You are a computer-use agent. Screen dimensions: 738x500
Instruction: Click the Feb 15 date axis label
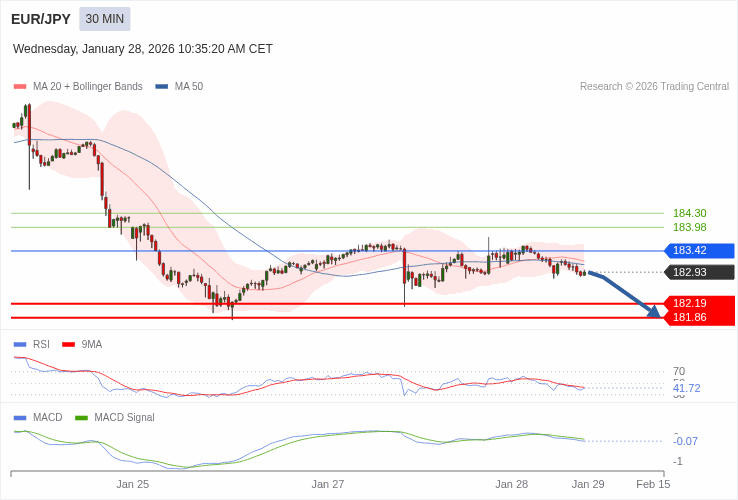653,484
